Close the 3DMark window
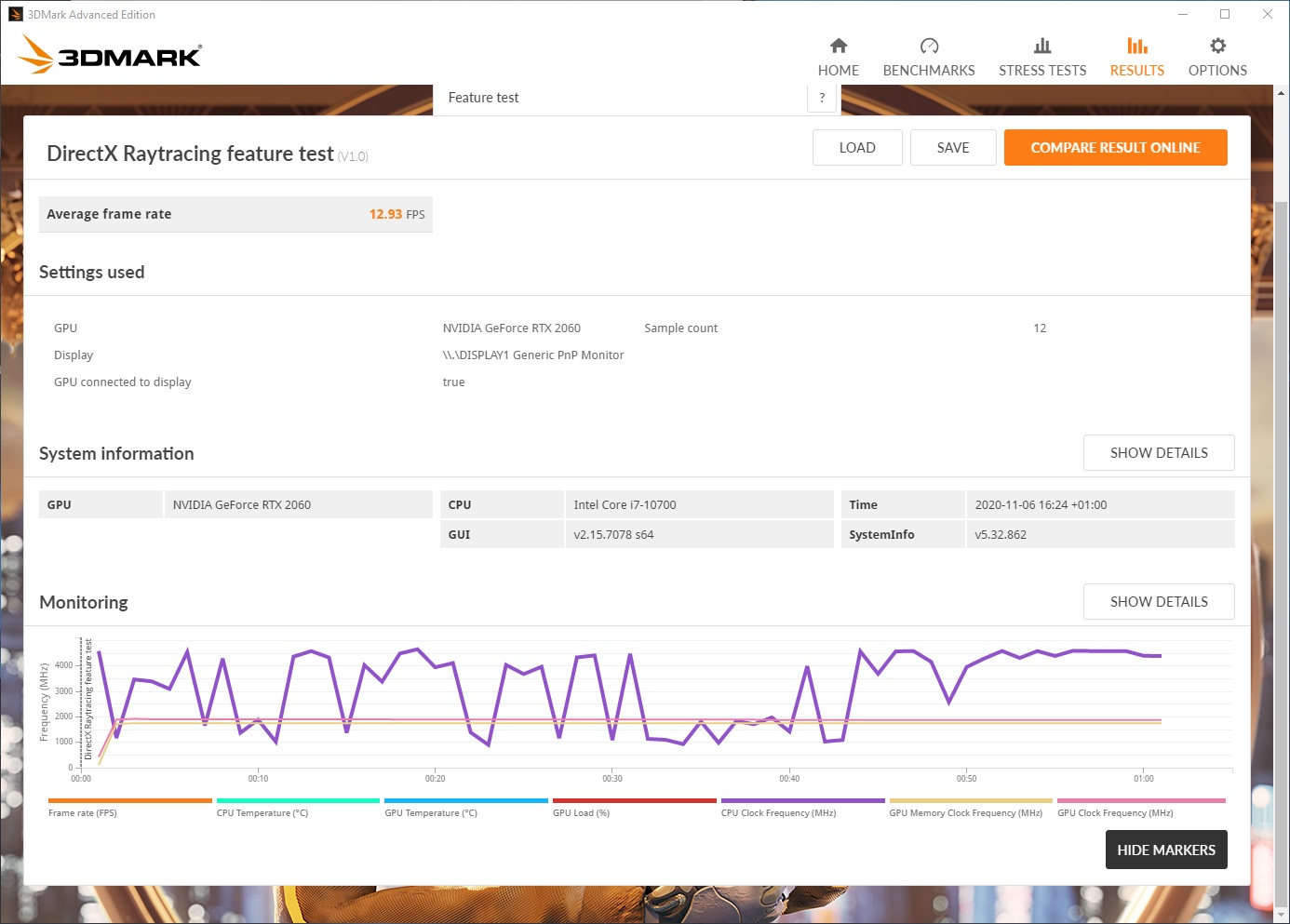Image resolution: width=1290 pixels, height=924 pixels. (x=1268, y=14)
